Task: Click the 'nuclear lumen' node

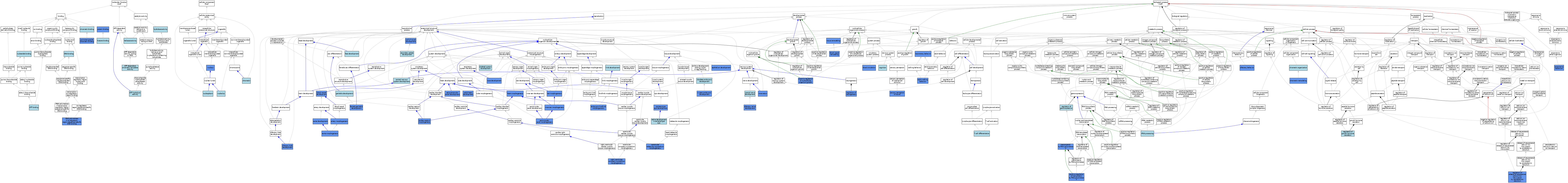Action: point(210,81)
